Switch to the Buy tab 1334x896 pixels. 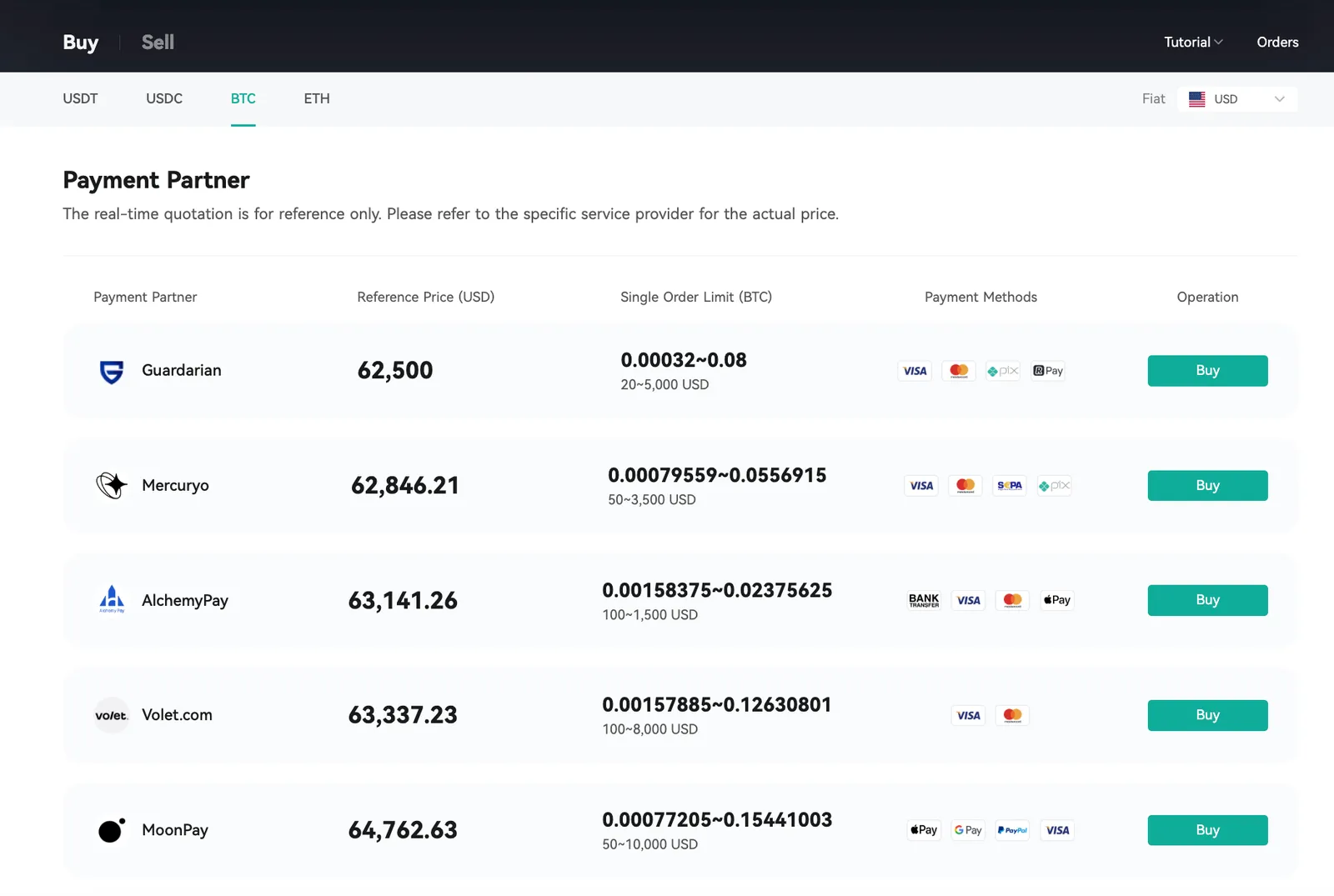click(x=81, y=42)
